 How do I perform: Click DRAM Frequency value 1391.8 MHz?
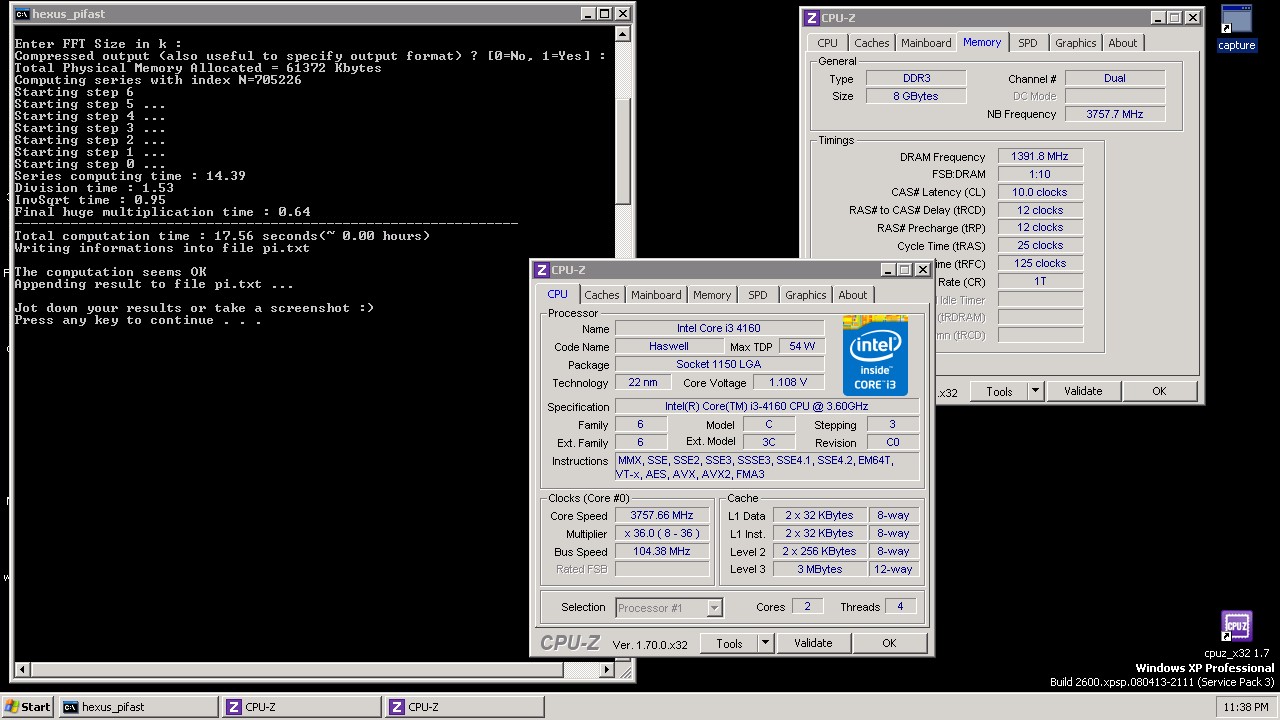point(1040,157)
